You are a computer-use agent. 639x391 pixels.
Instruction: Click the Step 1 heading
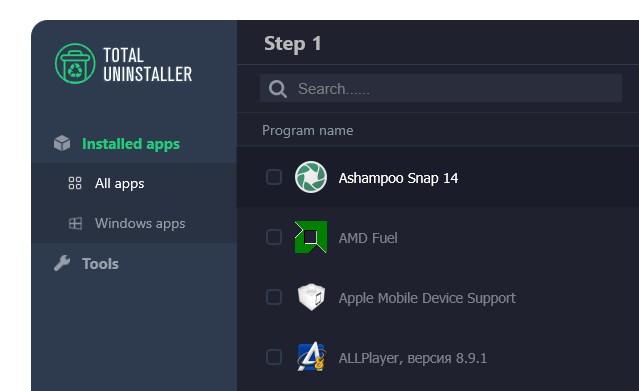pos(293,44)
